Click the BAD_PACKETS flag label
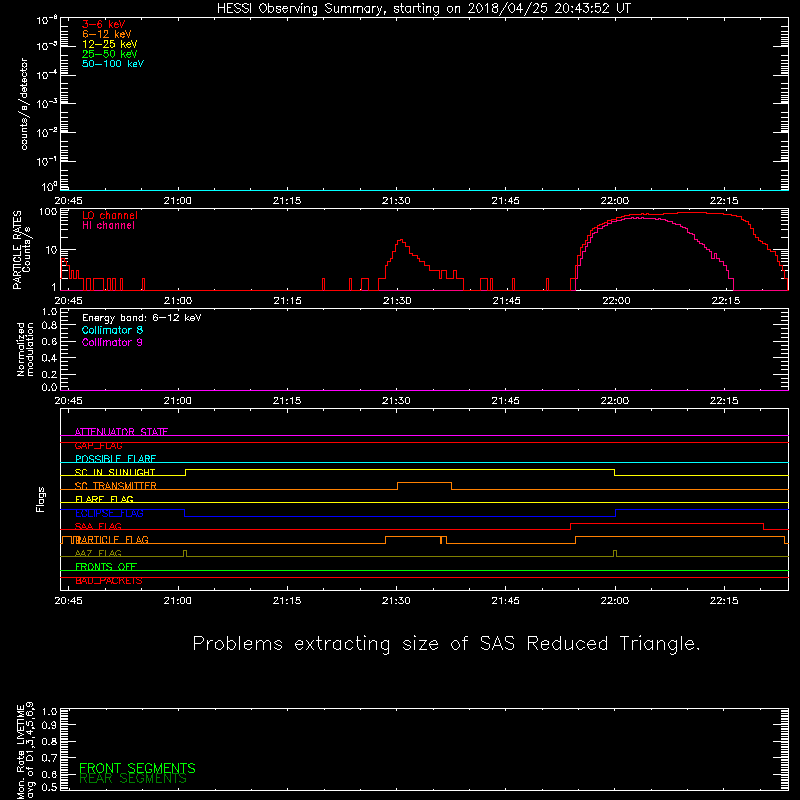 click(x=109, y=581)
